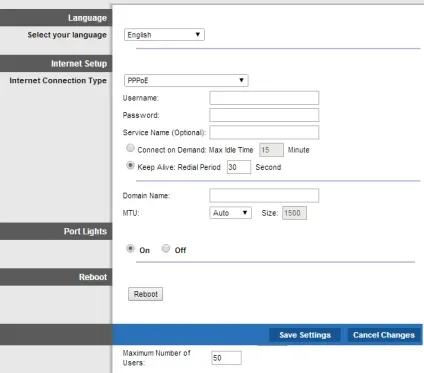424x373 pixels.
Task: Turn Port Lights Off
Action: pyautogui.click(x=166, y=249)
